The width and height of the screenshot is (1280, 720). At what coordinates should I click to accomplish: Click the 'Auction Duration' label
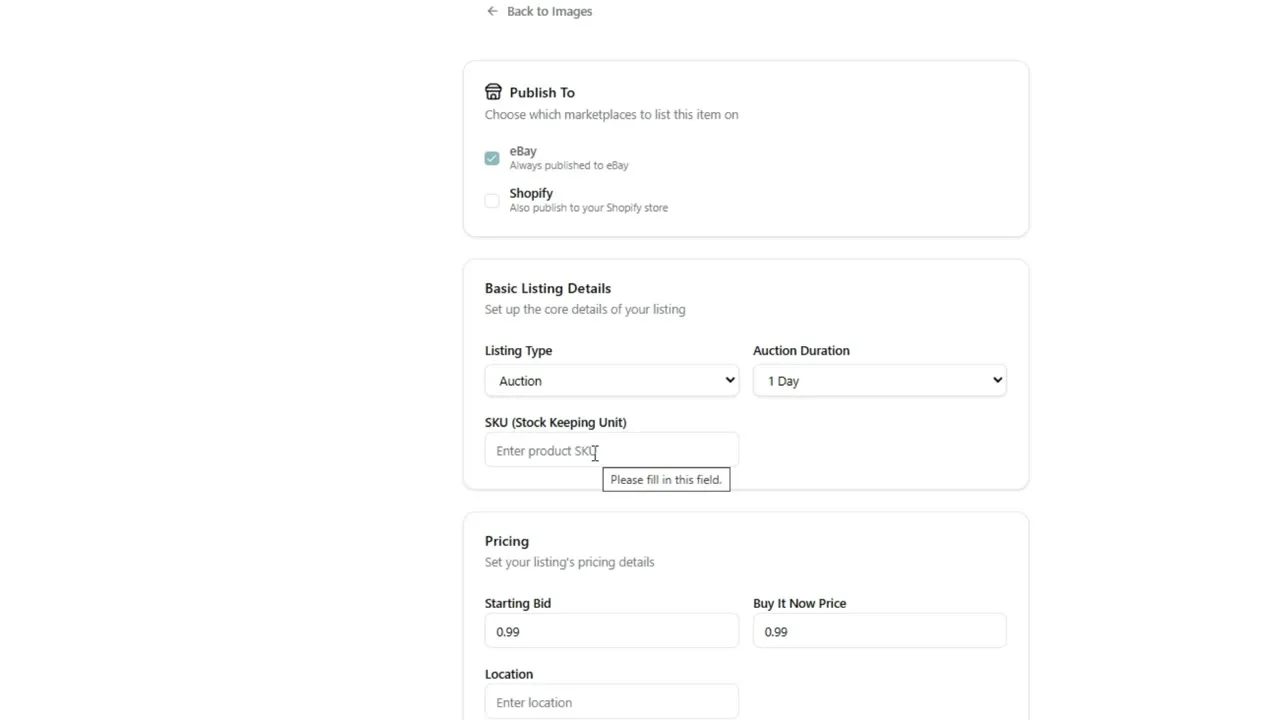[x=801, y=351]
